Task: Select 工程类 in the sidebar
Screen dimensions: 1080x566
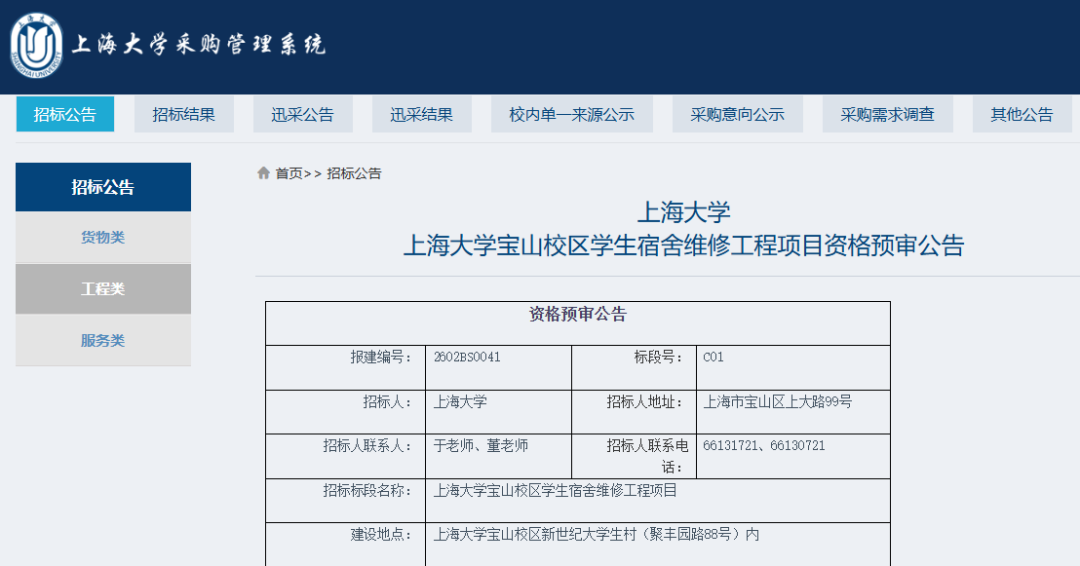Action: pos(103,289)
